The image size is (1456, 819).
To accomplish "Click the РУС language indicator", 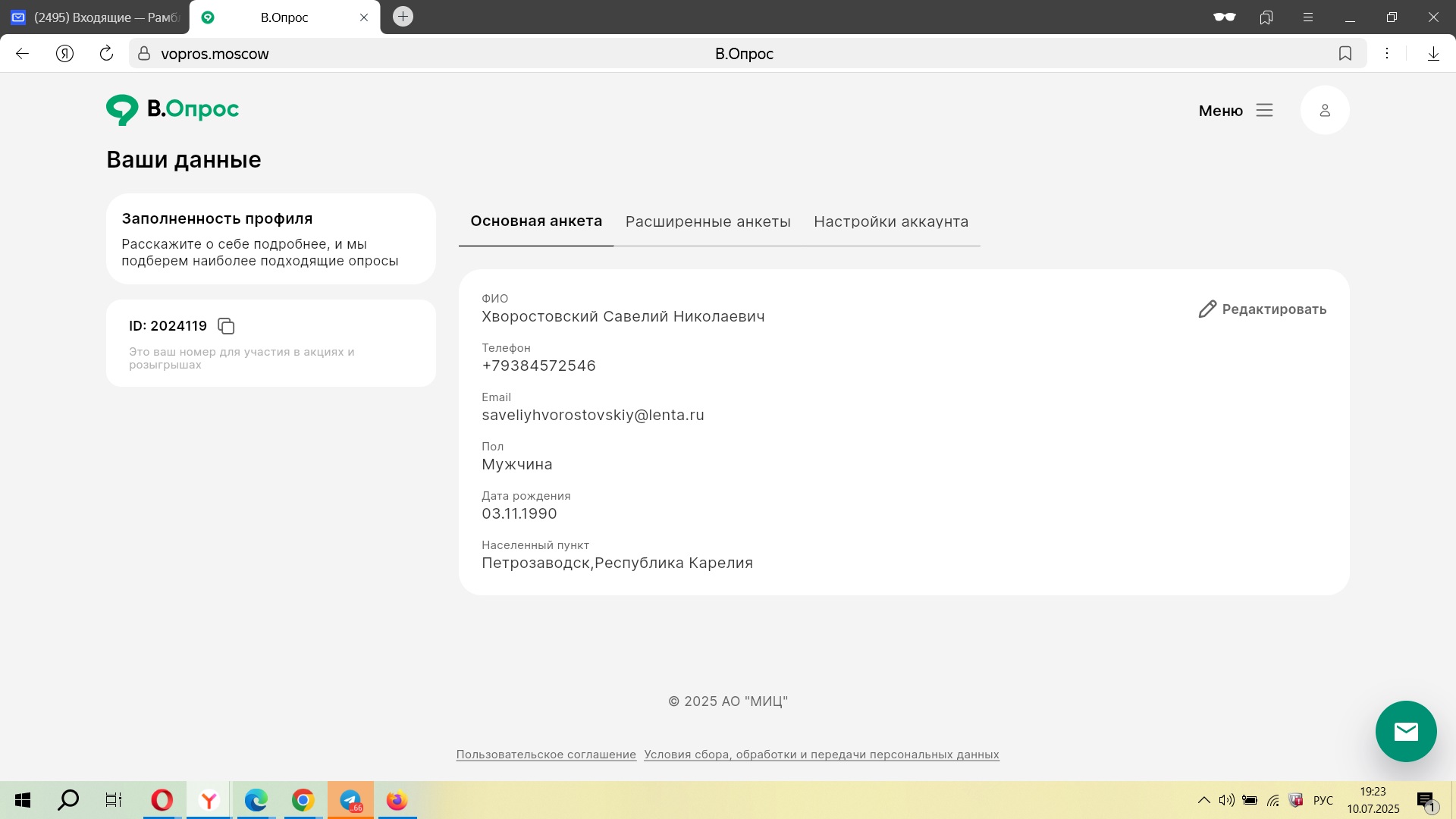I will pyautogui.click(x=1323, y=800).
